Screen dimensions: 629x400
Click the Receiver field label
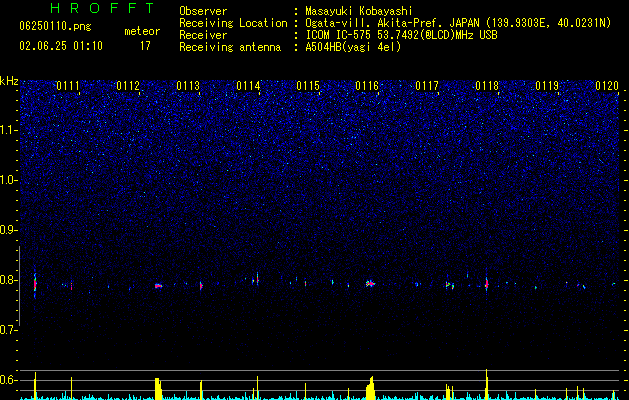tap(203, 35)
